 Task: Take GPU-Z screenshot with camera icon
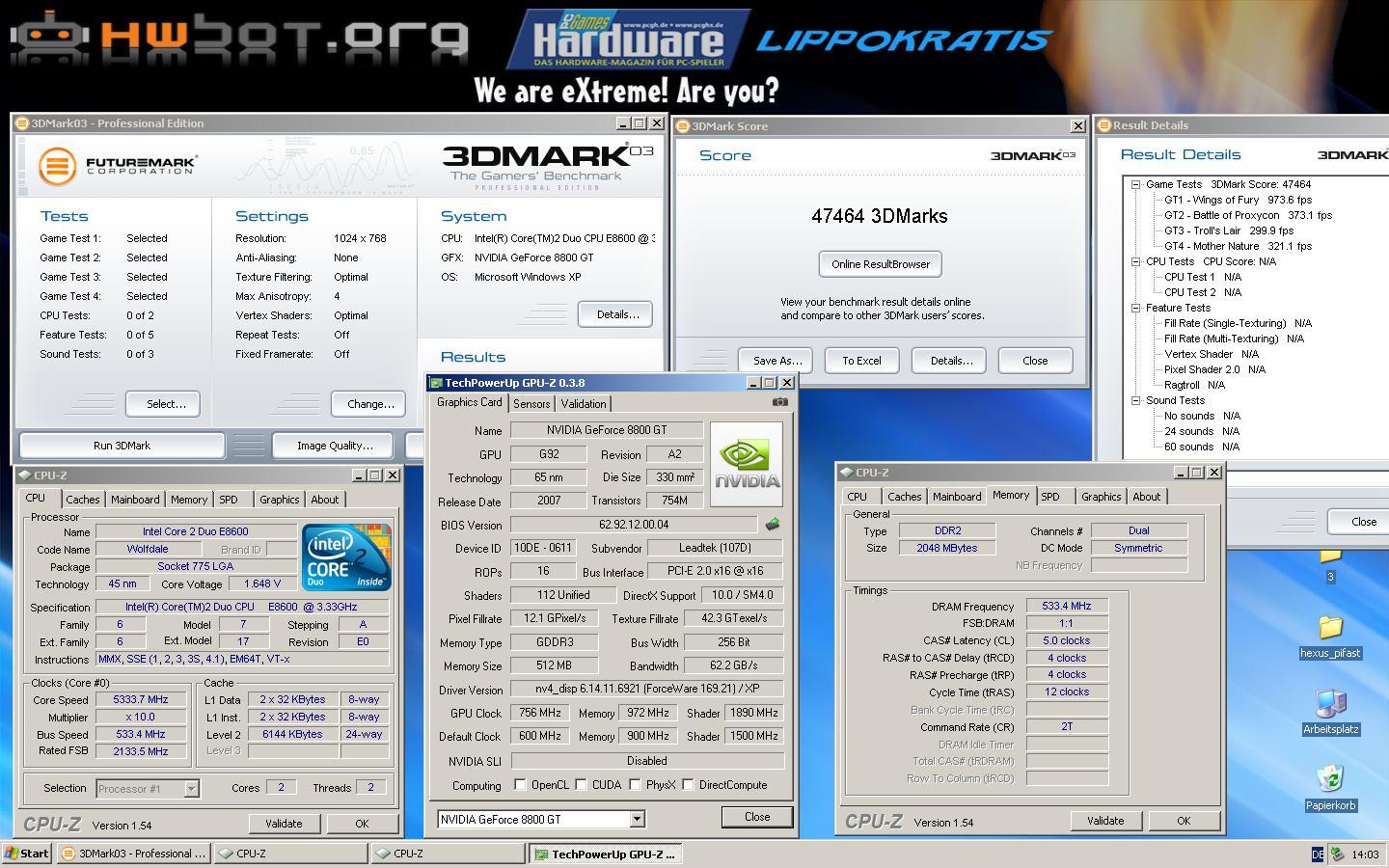pos(779,402)
